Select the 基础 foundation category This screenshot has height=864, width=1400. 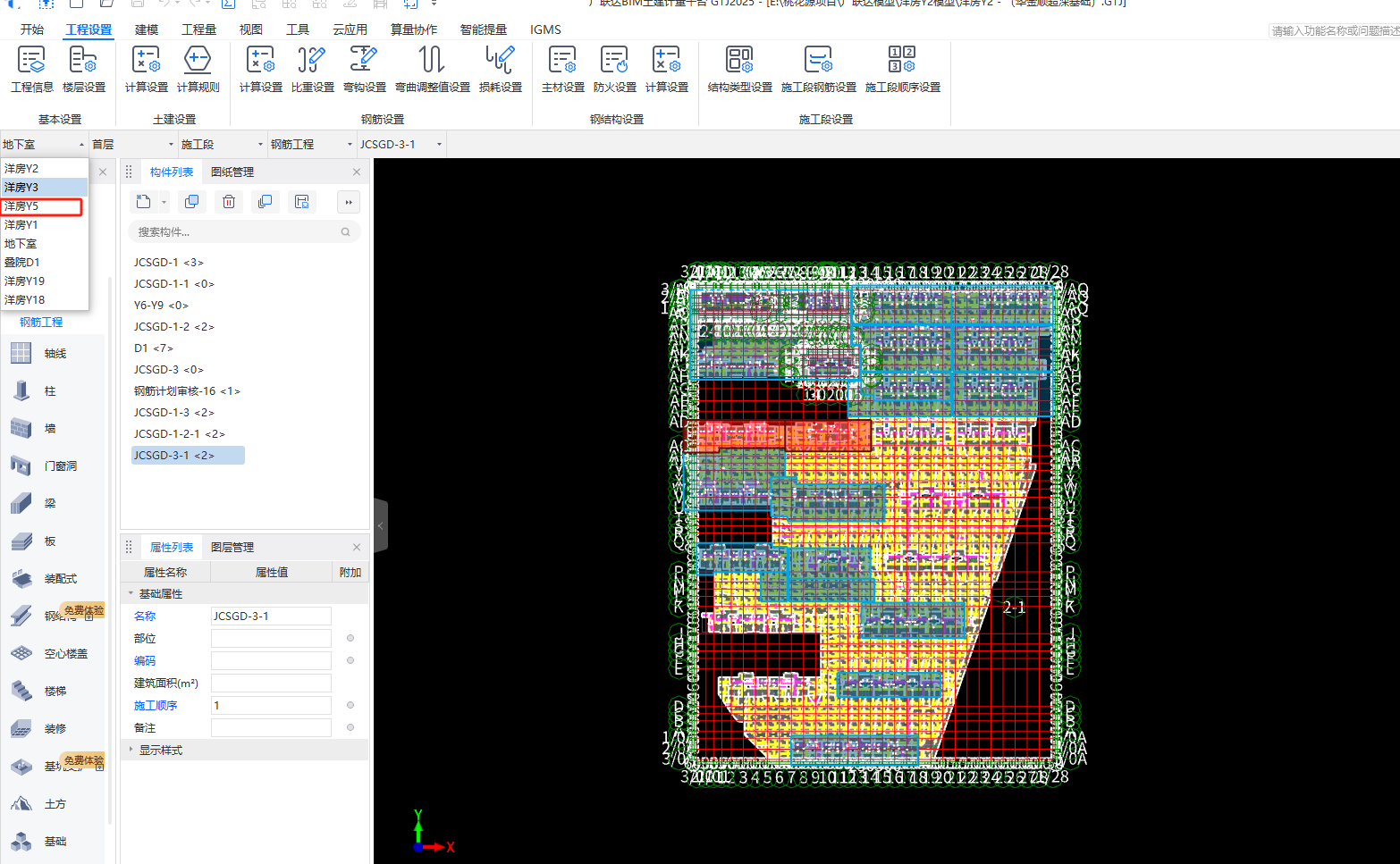click(54, 842)
